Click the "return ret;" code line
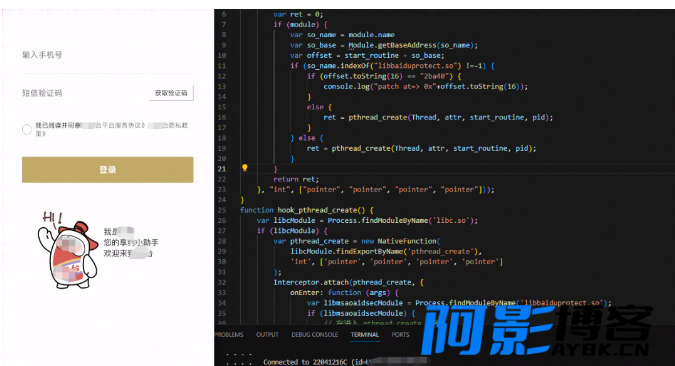The width and height of the screenshot is (675, 366). (296, 179)
